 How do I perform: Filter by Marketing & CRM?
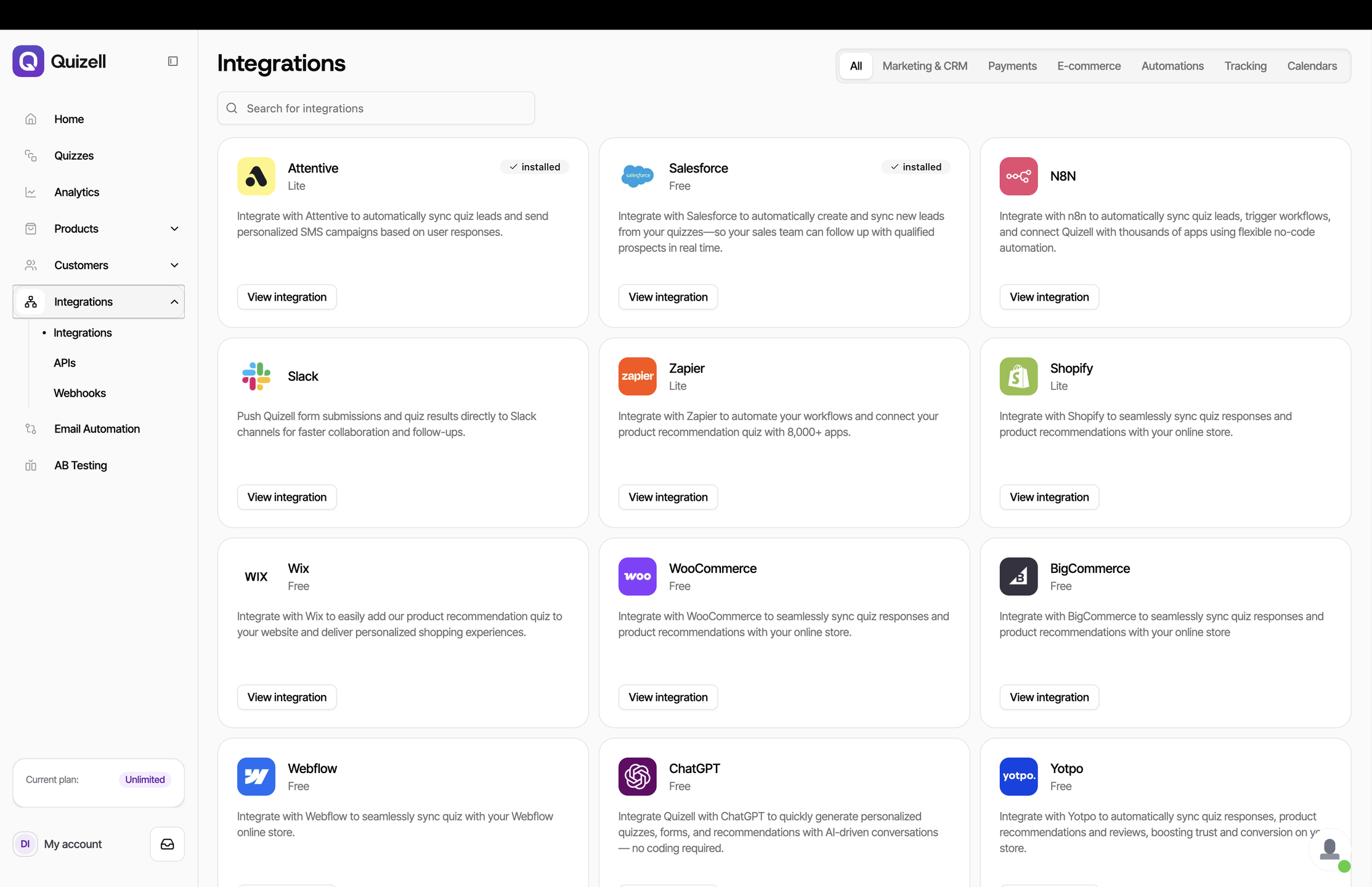point(925,66)
